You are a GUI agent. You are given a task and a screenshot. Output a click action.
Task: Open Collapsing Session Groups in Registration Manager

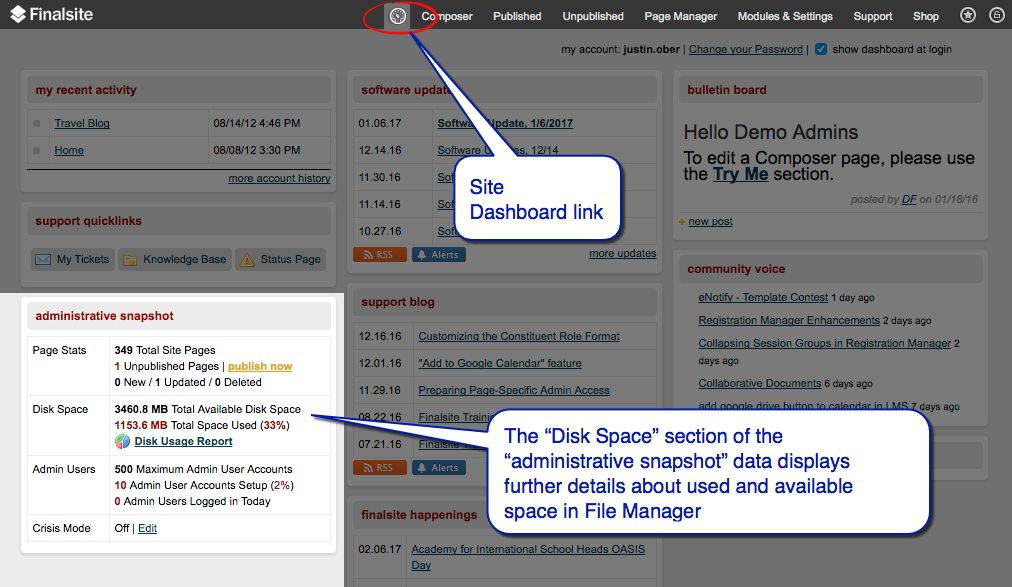click(x=825, y=343)
